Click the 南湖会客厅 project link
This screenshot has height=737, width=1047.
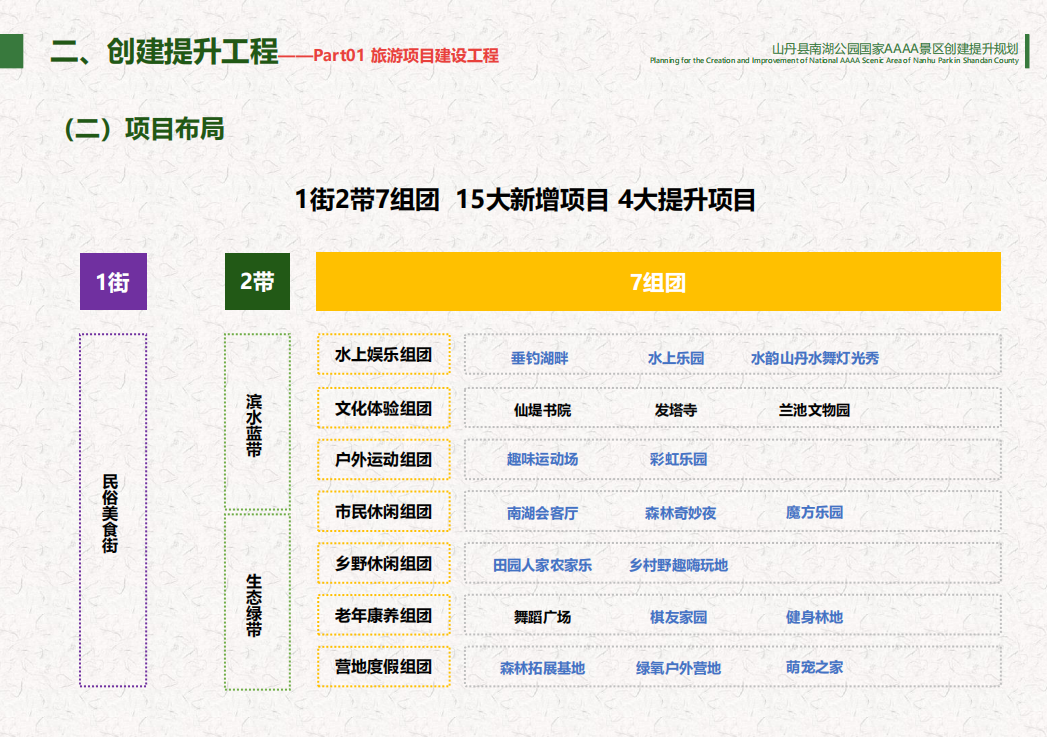[542, 513]
